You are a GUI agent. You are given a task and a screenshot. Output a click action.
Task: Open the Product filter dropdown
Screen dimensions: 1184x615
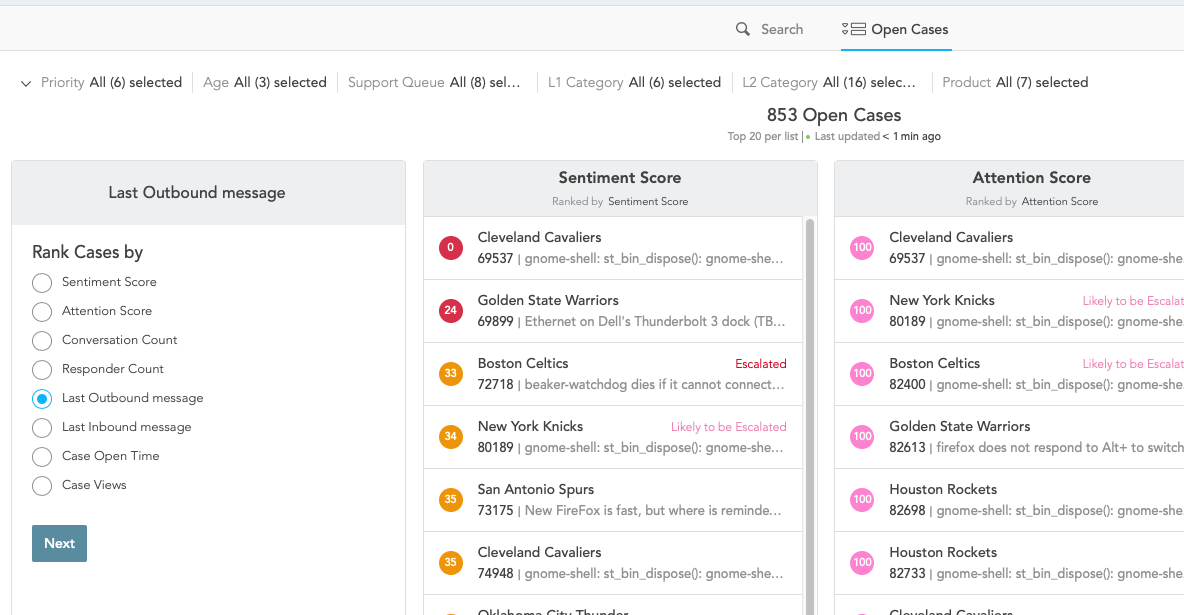tap(1015, 82)
